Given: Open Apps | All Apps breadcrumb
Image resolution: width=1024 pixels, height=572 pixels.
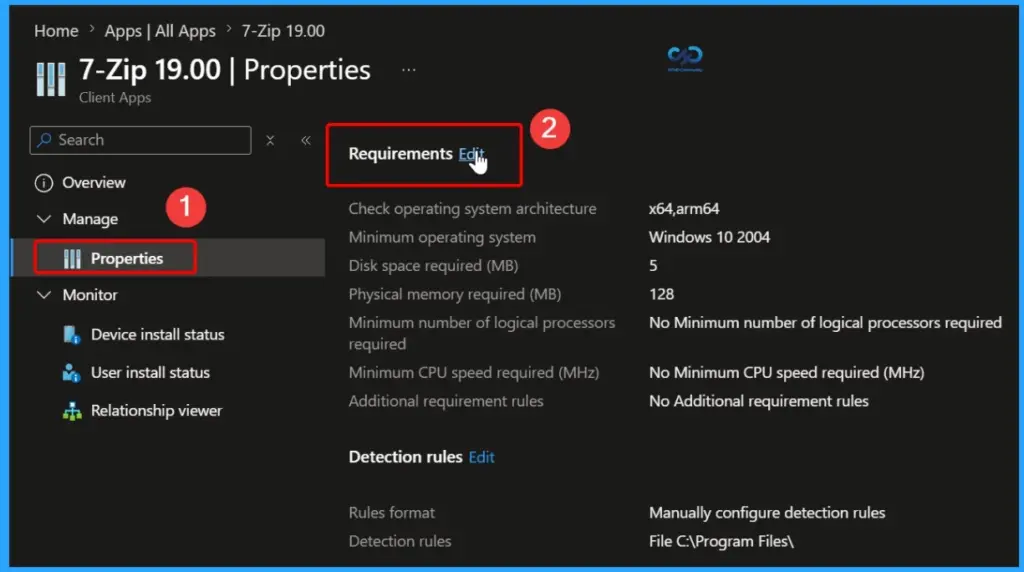Looking at the screenshot, I should click(160, 31).
